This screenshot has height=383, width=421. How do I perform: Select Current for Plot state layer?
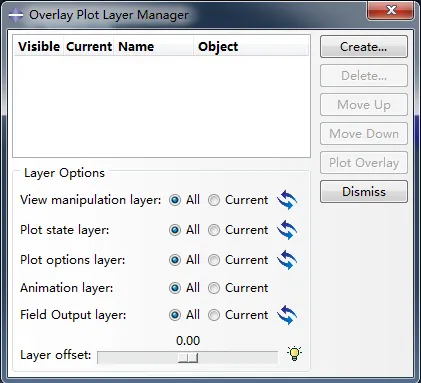[214, 230]
